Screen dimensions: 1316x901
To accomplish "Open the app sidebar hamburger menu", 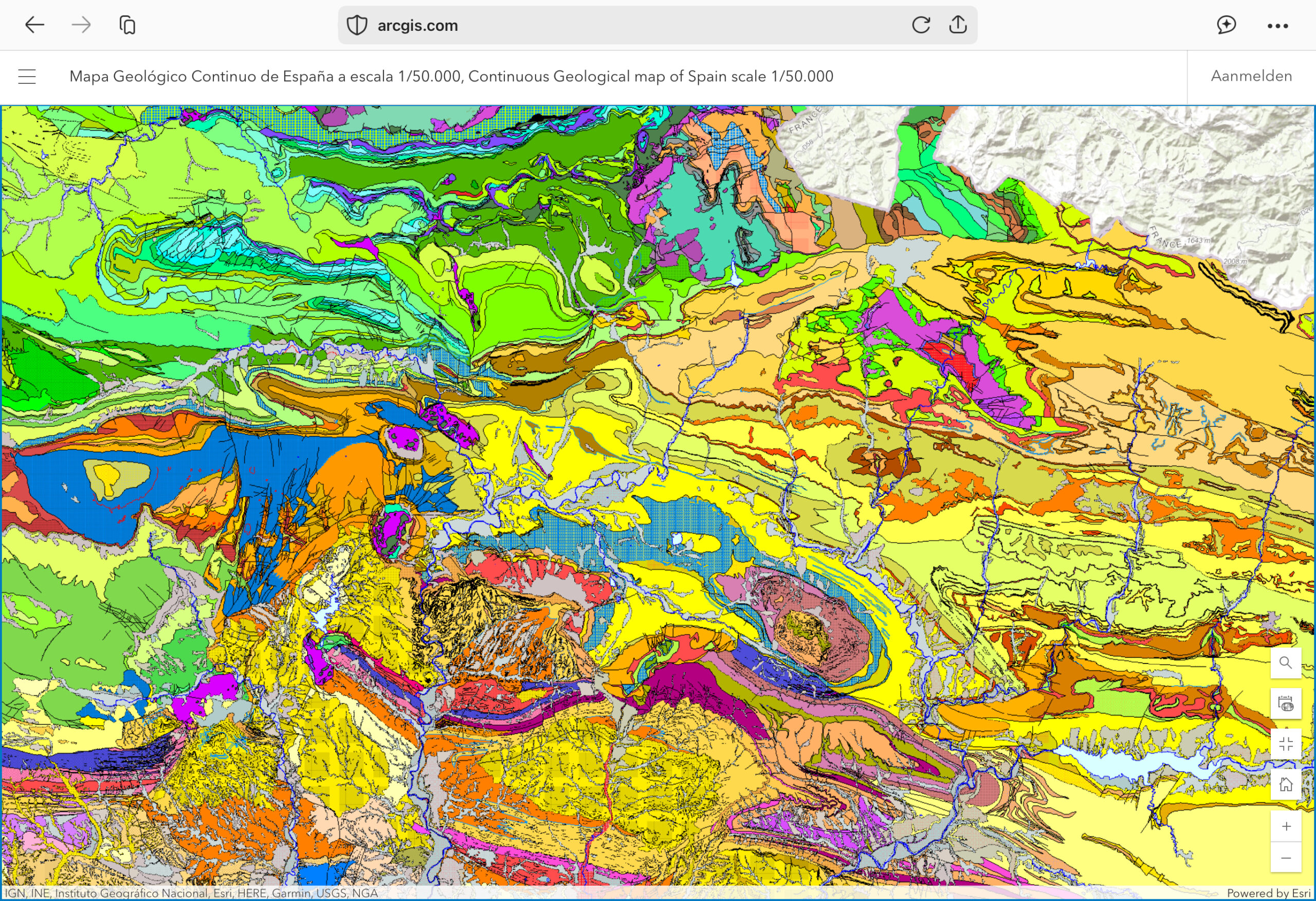I will pyautogui.click(x=26, y=76).
